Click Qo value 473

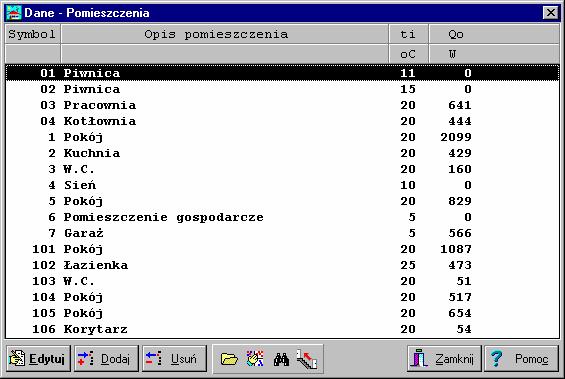pyautogui.click(x=460, y=265)
